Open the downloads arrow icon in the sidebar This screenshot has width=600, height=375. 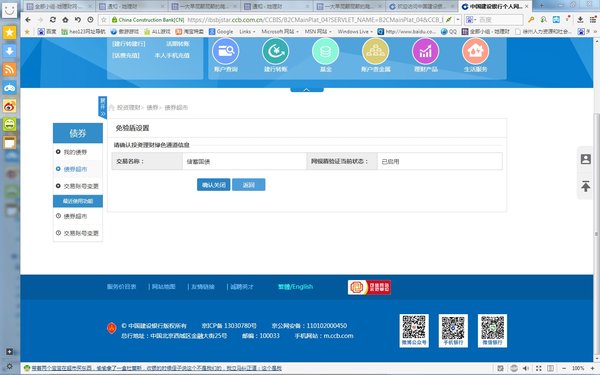coord(10,51)
